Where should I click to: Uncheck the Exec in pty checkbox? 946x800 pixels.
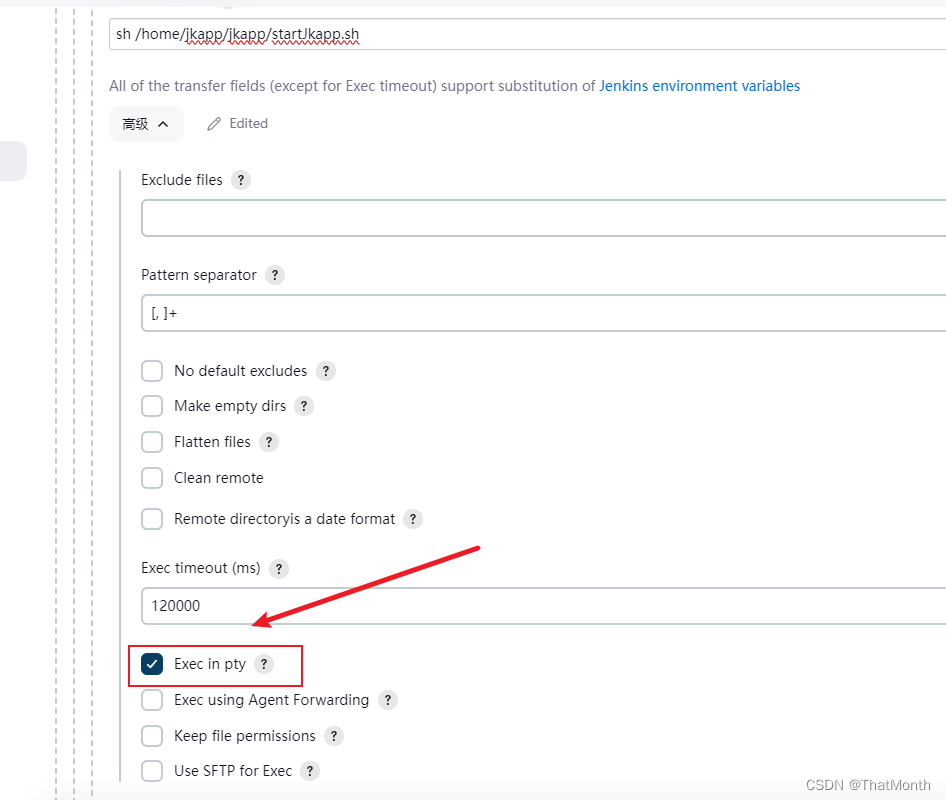click(152, 664)
